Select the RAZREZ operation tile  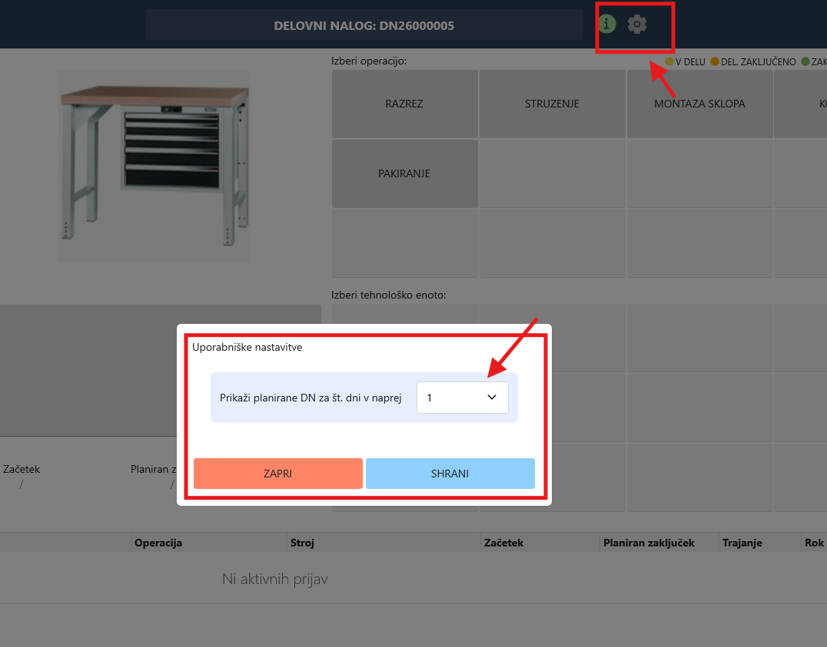tap(405, 104)
